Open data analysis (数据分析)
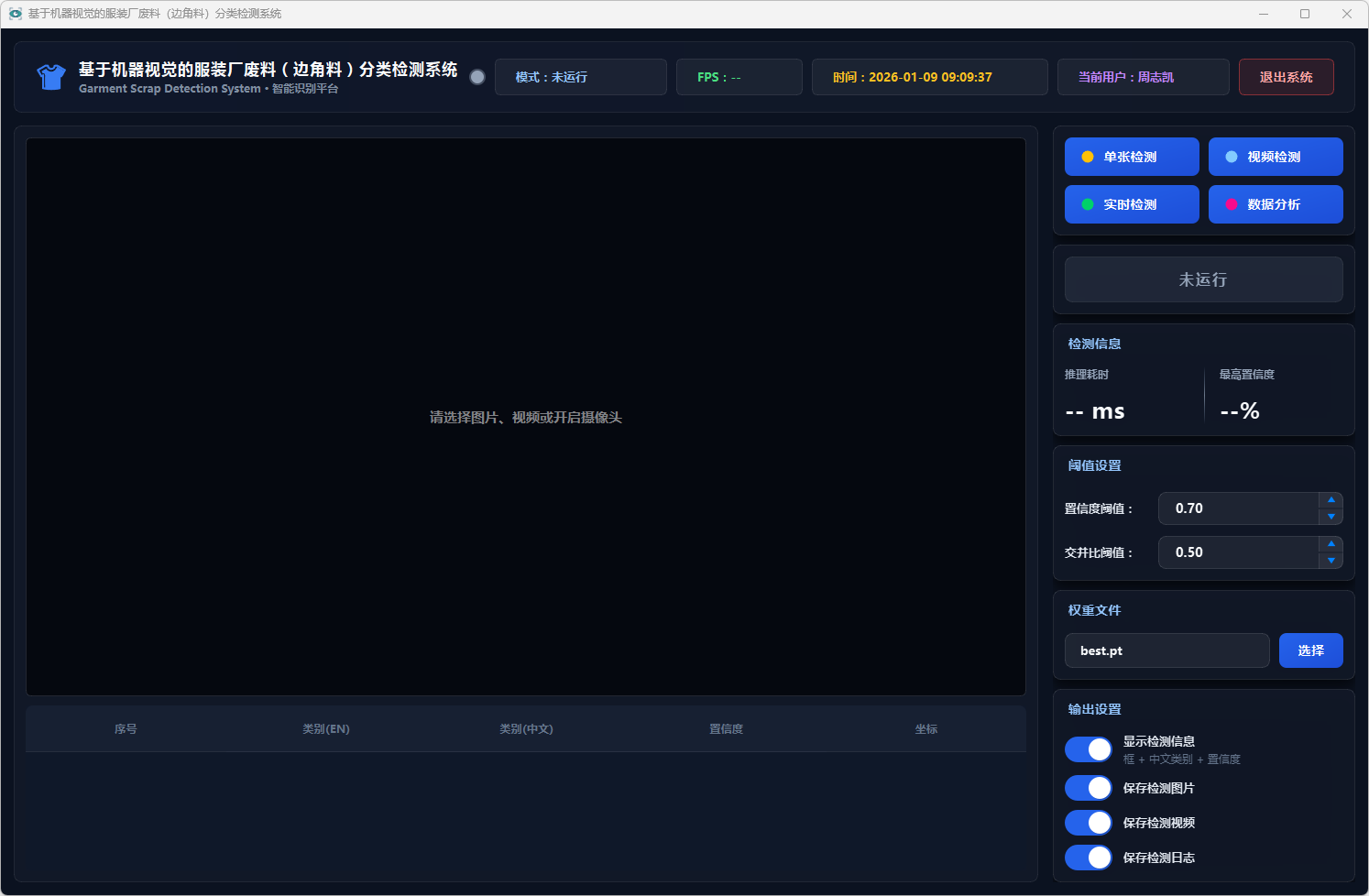 1275,204
